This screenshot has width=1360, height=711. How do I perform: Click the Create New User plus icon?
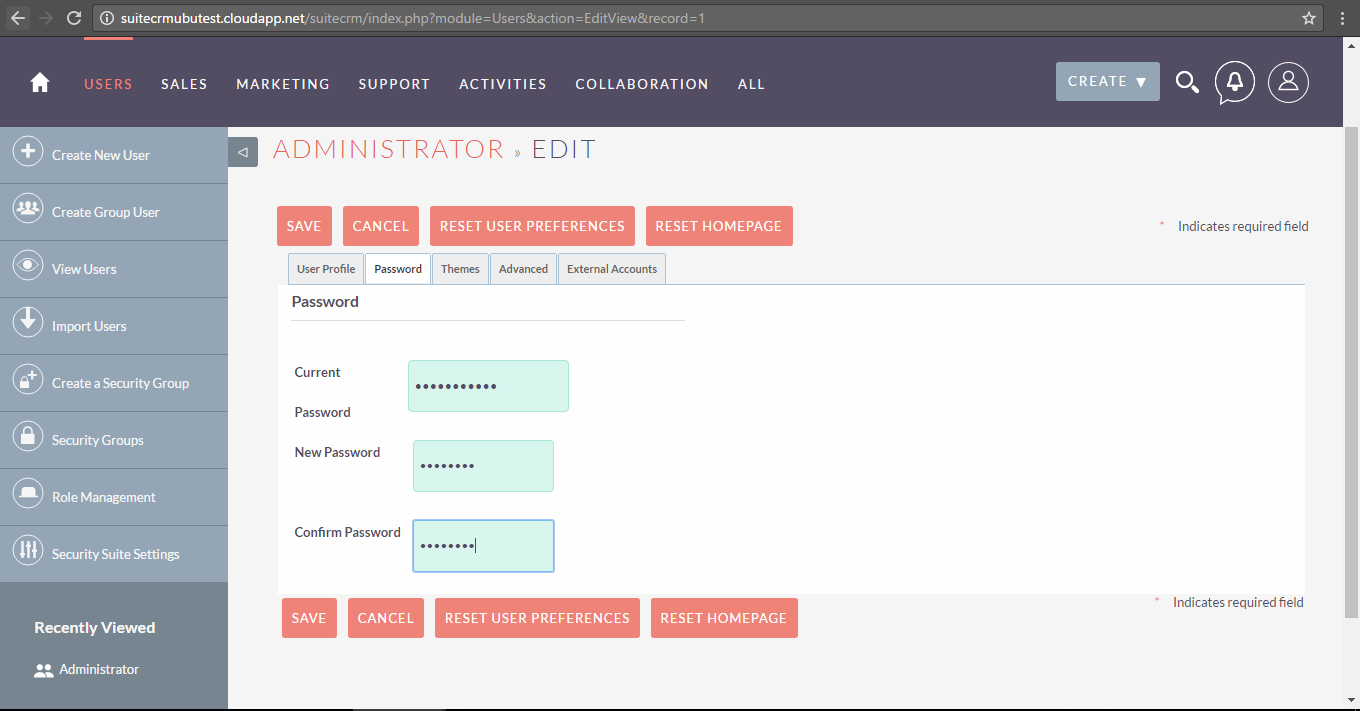27,154
